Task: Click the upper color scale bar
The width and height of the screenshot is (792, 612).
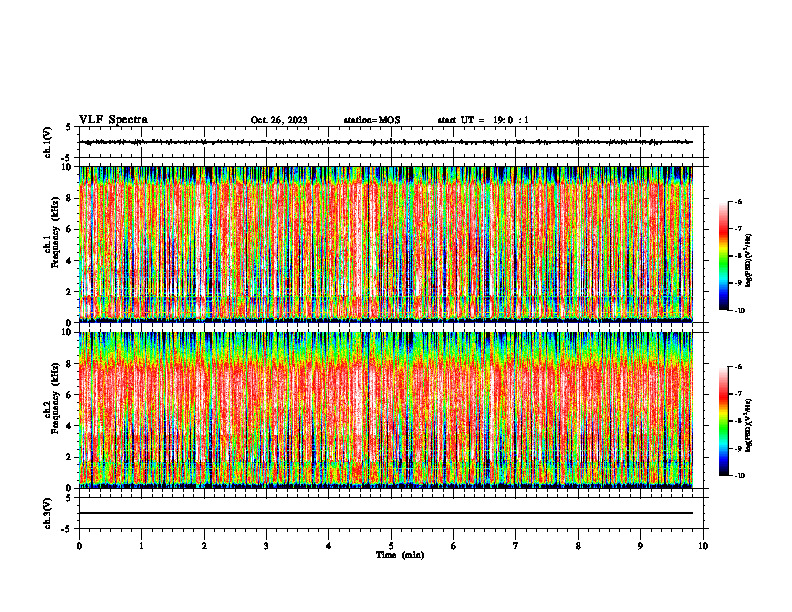Action: [x=723, y=256]
